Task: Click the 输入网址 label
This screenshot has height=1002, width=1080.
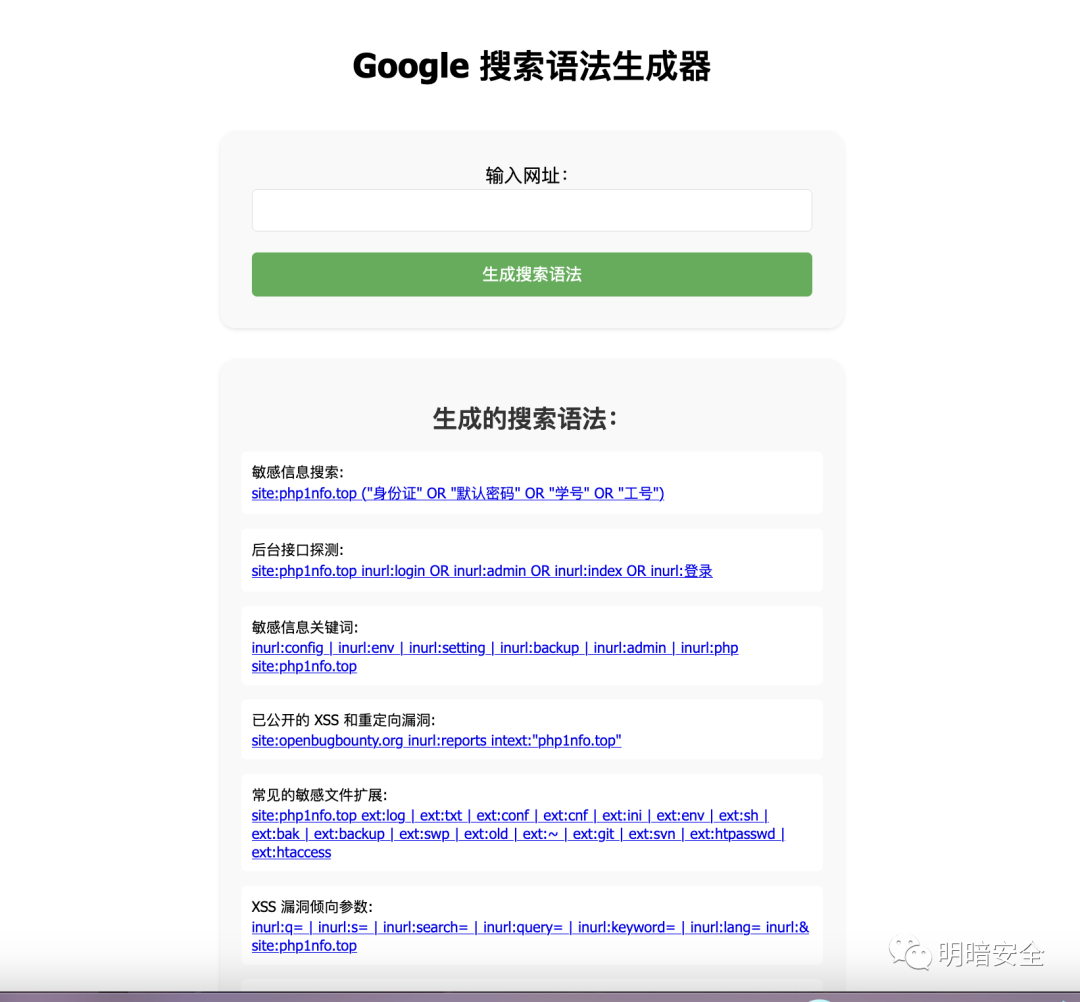Action: click(x=527, y=176)
